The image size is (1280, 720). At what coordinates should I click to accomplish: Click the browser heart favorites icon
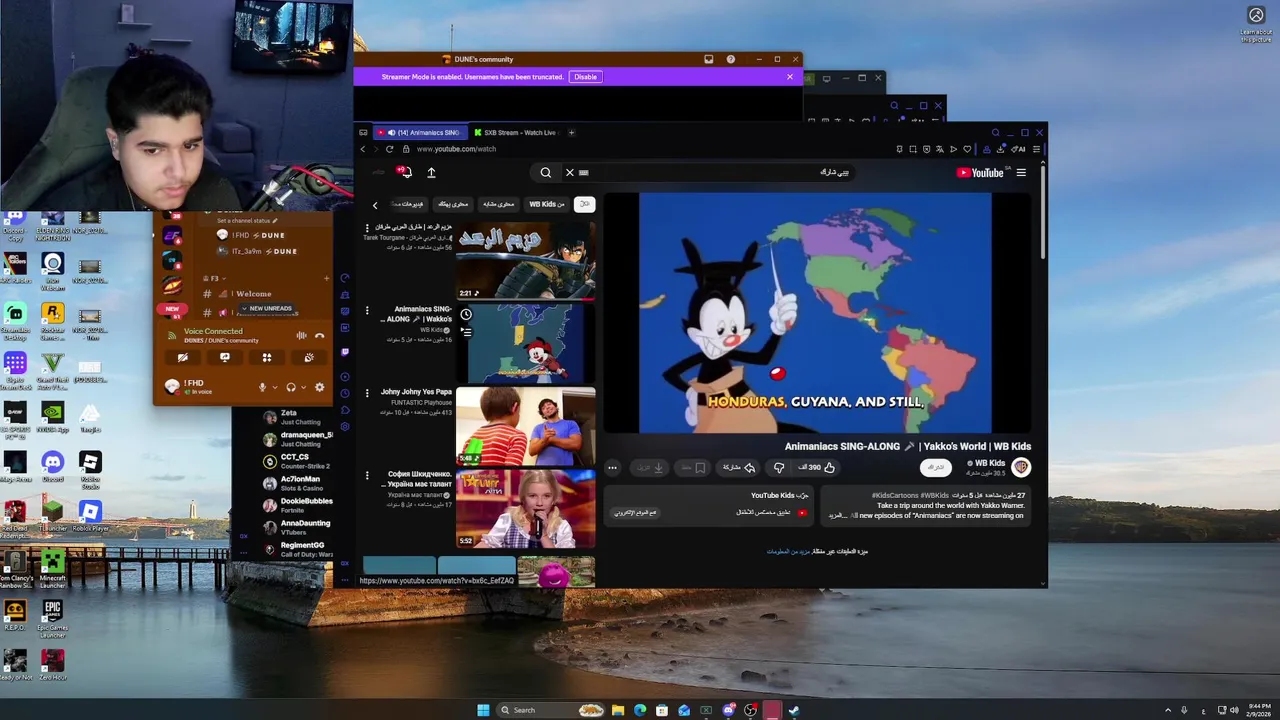tap(967, 149)
